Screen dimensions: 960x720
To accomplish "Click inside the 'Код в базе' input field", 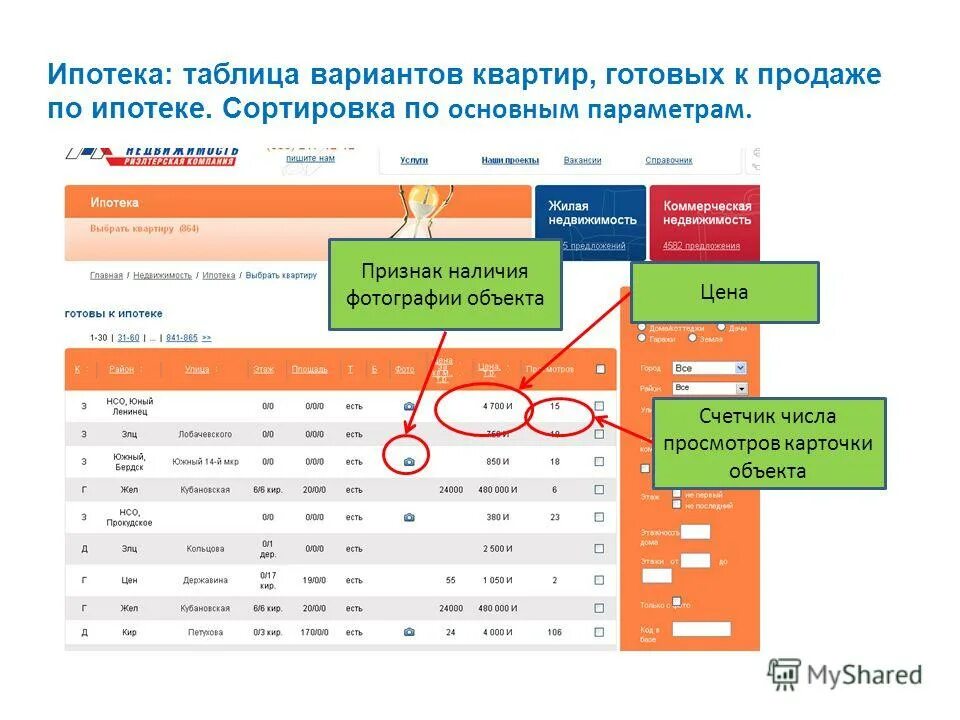I will tap(702, 630).
